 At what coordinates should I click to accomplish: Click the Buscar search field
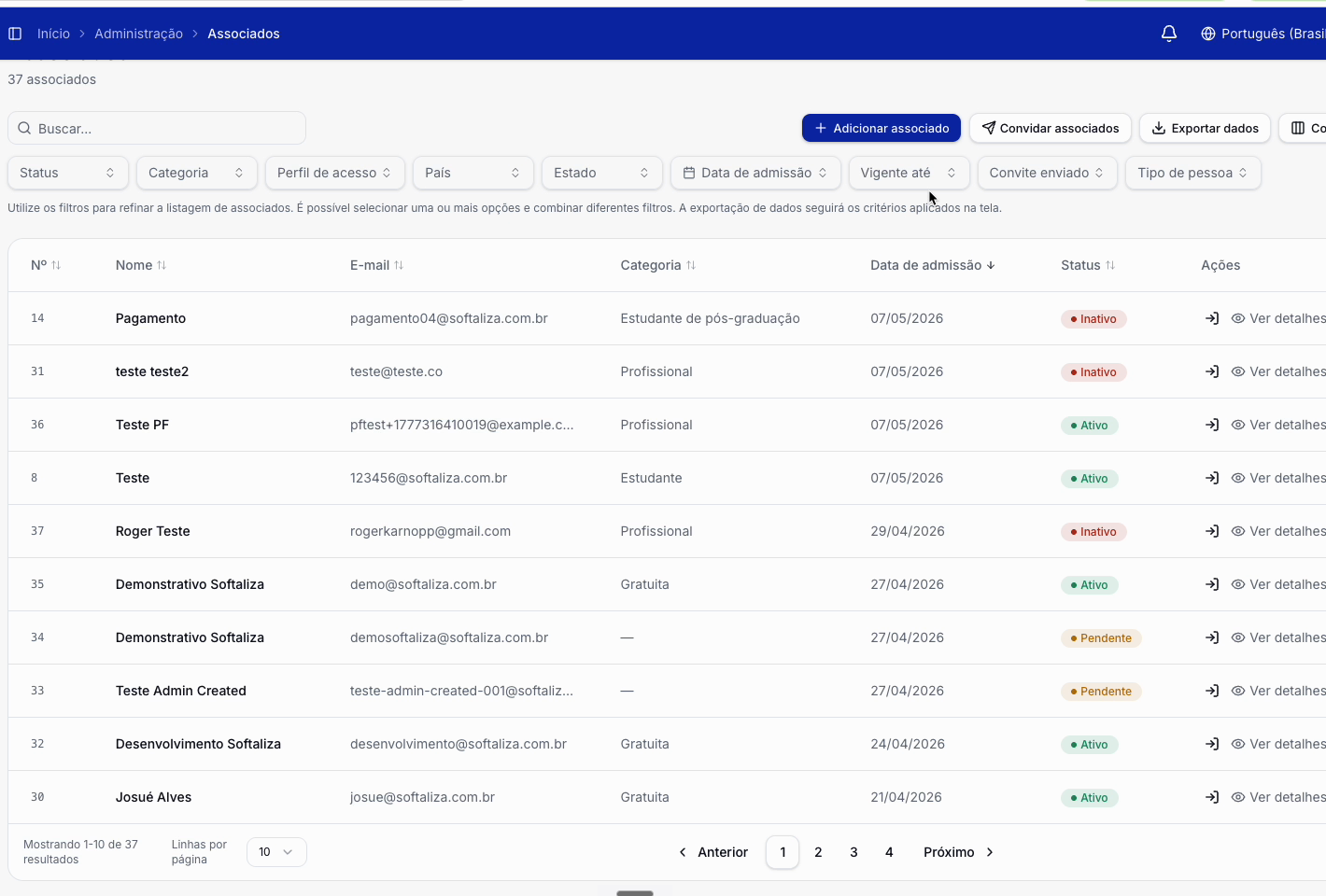click(x=157, y=128)
